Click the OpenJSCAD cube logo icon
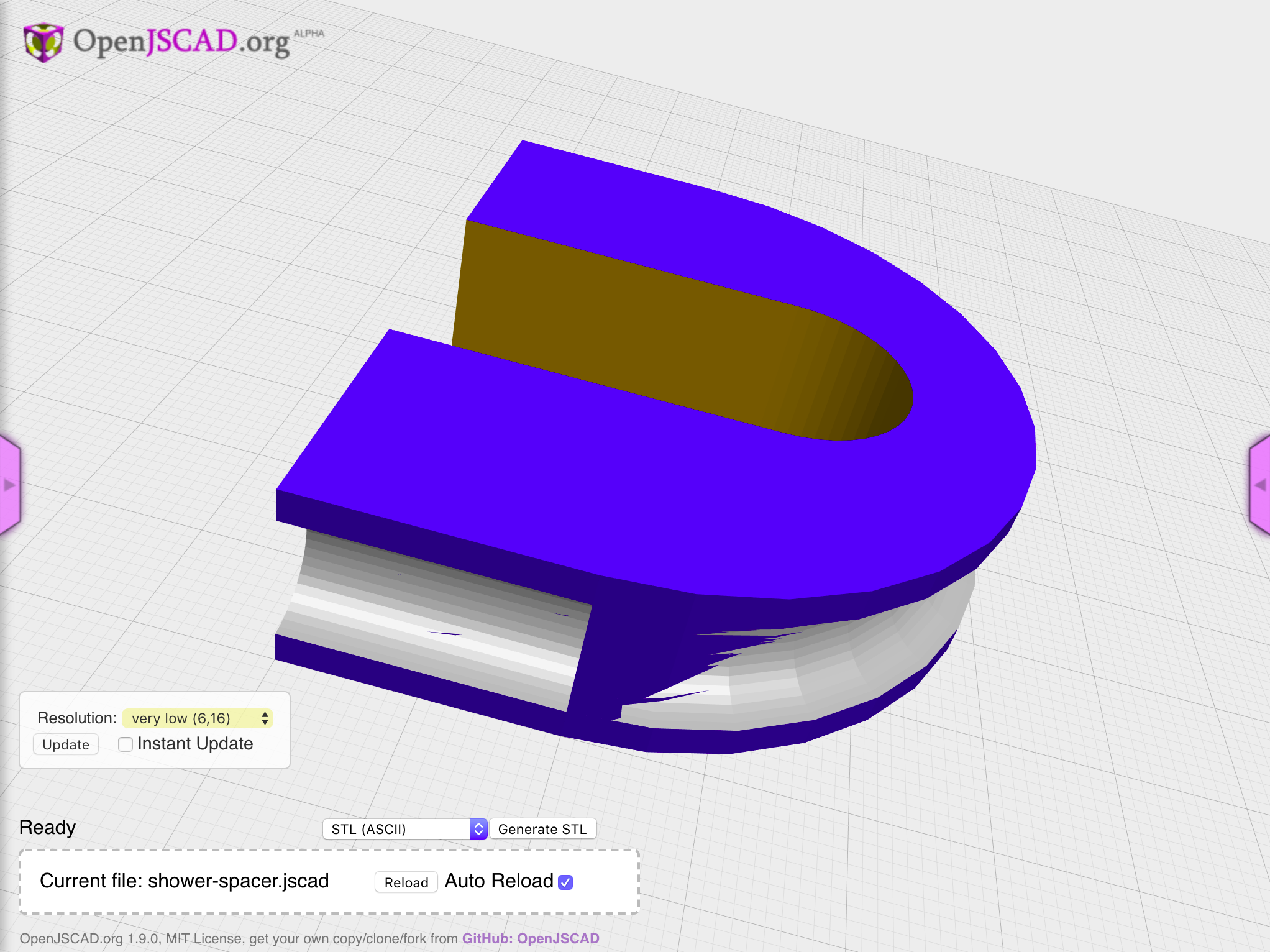This screenshot has height=952, width=1270. (42, 42)
